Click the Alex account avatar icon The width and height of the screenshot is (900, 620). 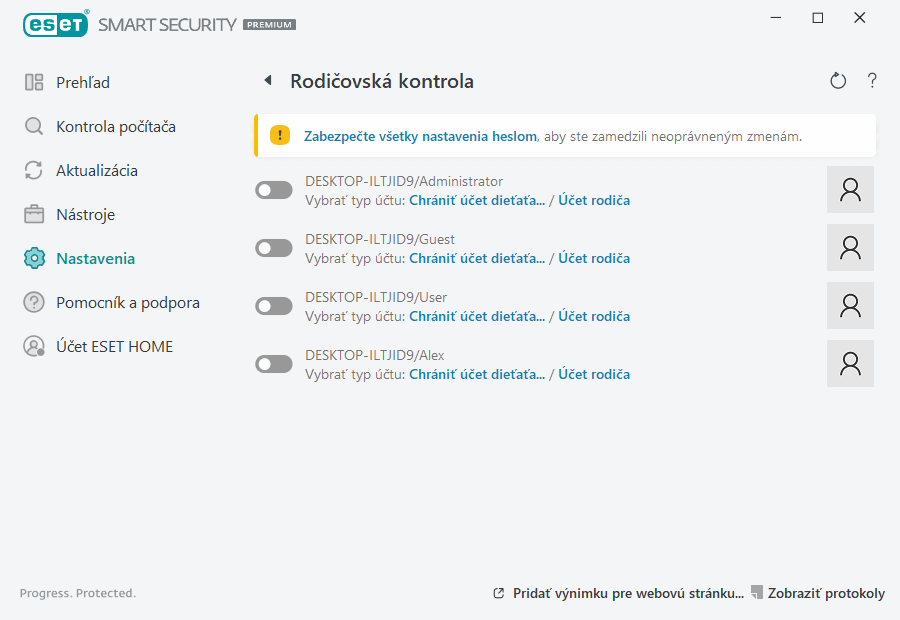coord(851,364)
